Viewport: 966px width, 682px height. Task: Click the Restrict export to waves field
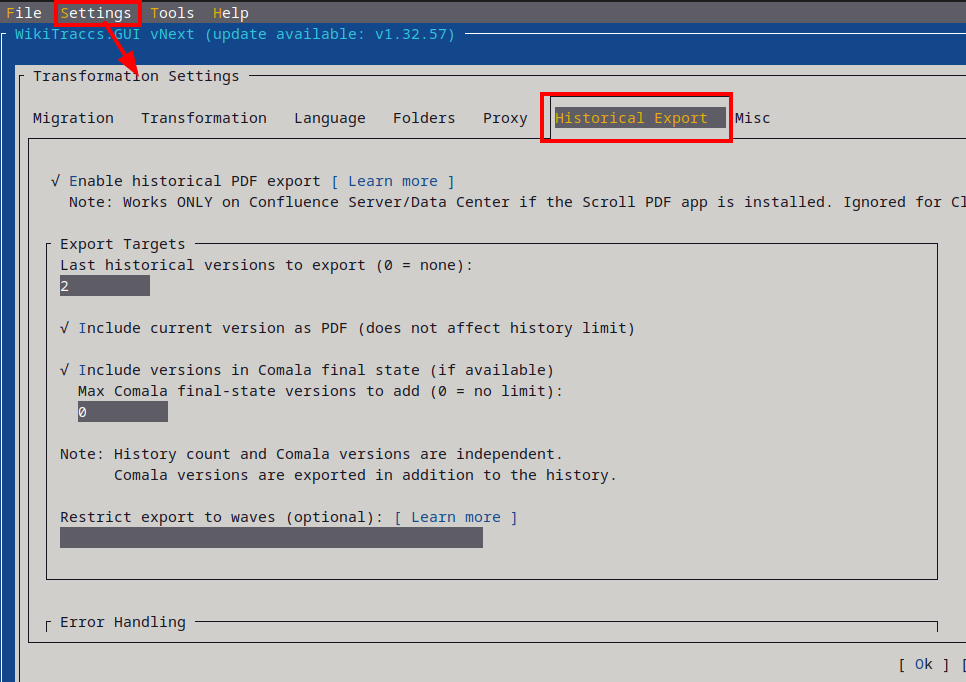(271, 538)
